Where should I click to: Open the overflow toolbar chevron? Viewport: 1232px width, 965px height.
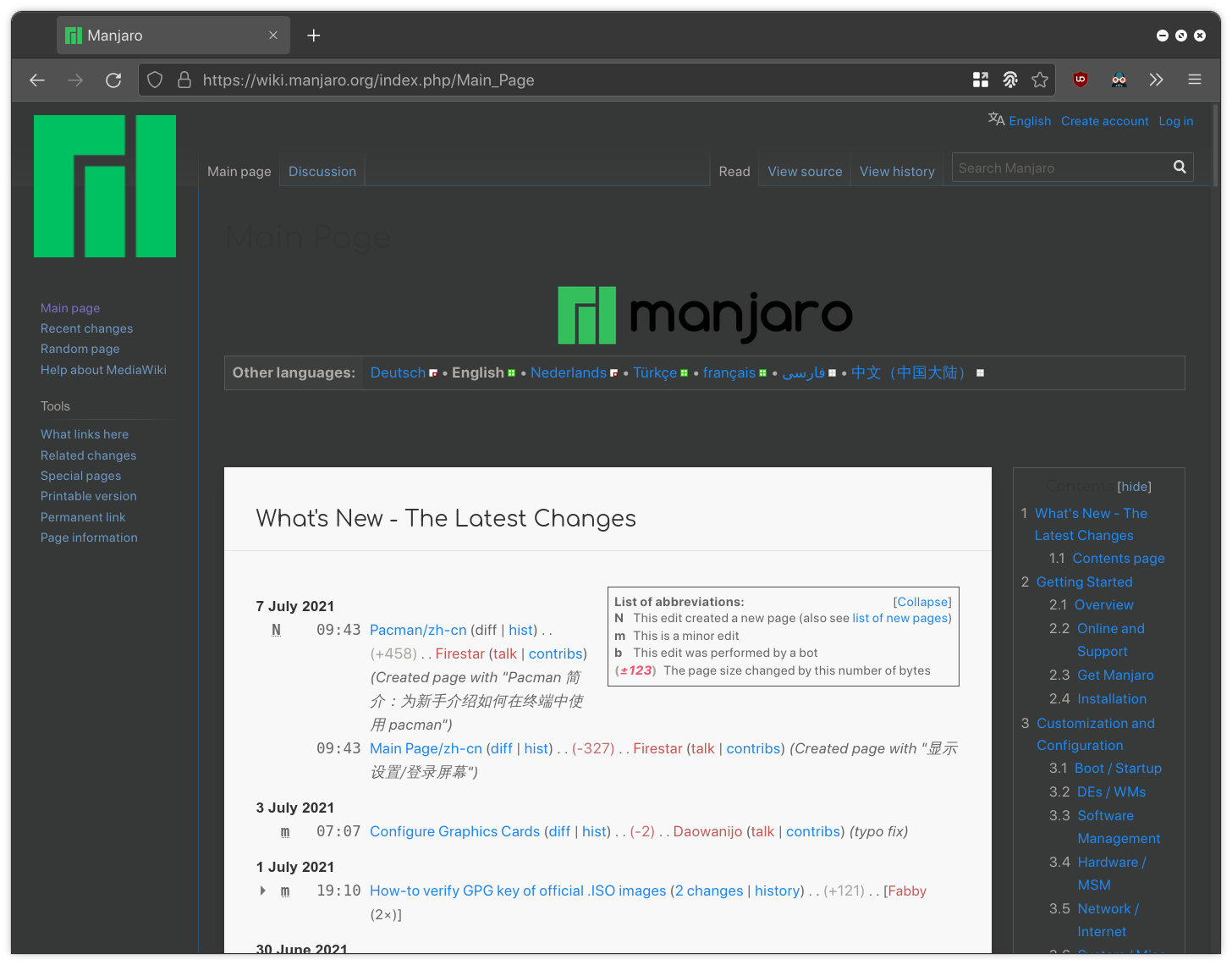click(x=1157, y=80)
